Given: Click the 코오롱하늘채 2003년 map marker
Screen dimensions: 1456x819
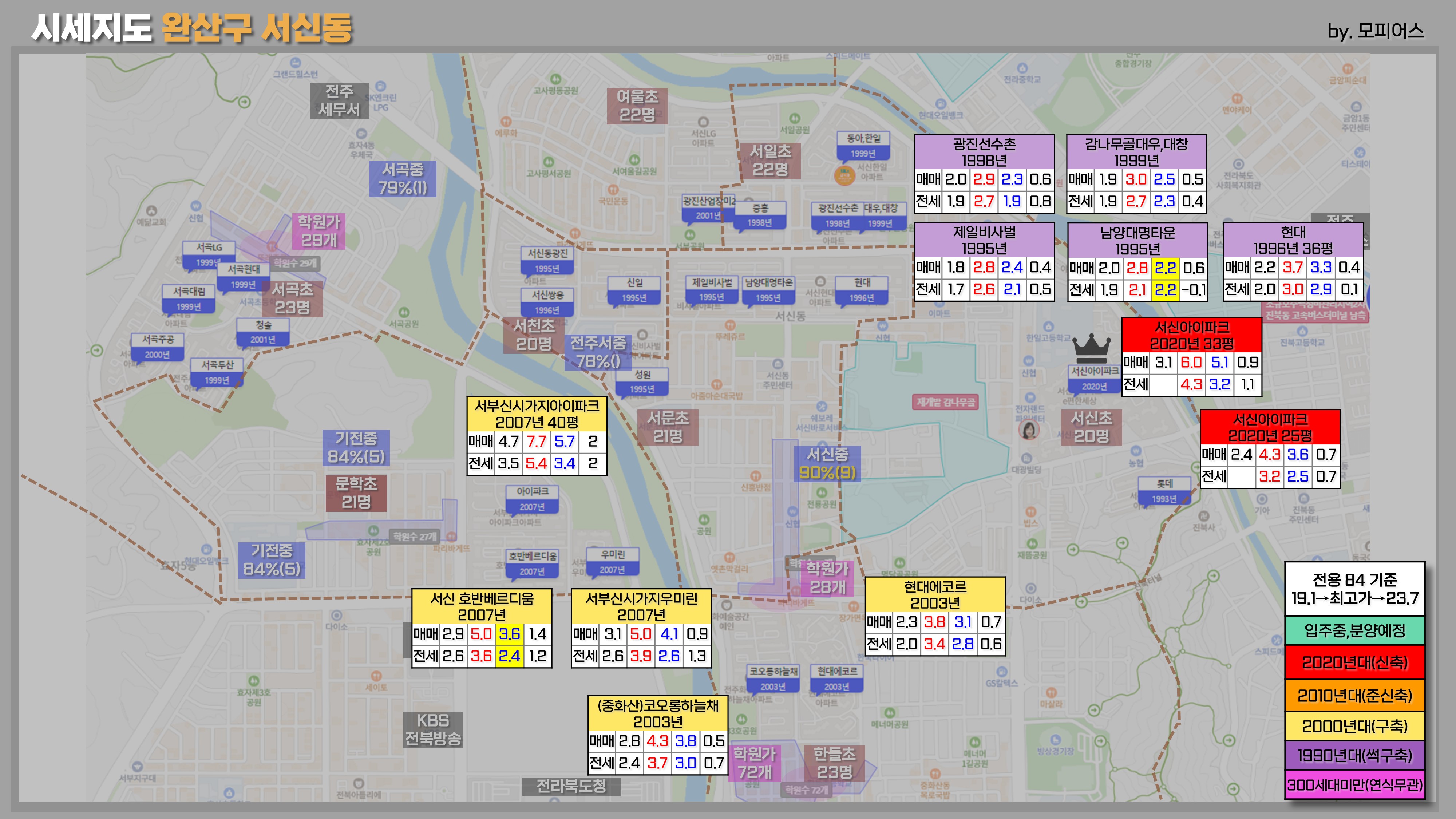Looking at the screenshot, I should coord(773,678).
